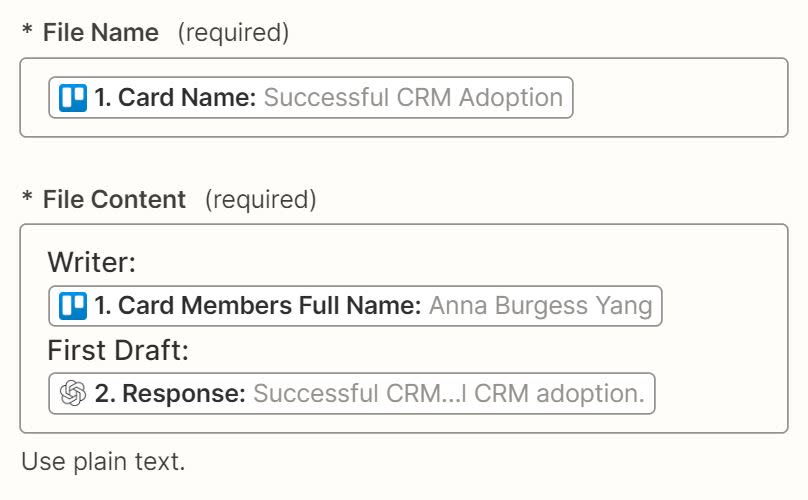Click the asterisk before File Name
This screenshot has width=808, height=500.
[x=27, y=33]
